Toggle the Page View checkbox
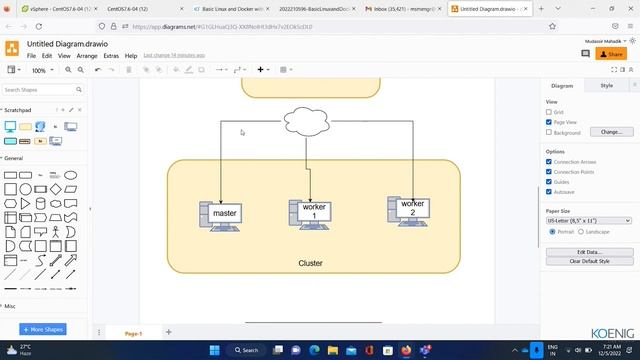 pos(549,122)
